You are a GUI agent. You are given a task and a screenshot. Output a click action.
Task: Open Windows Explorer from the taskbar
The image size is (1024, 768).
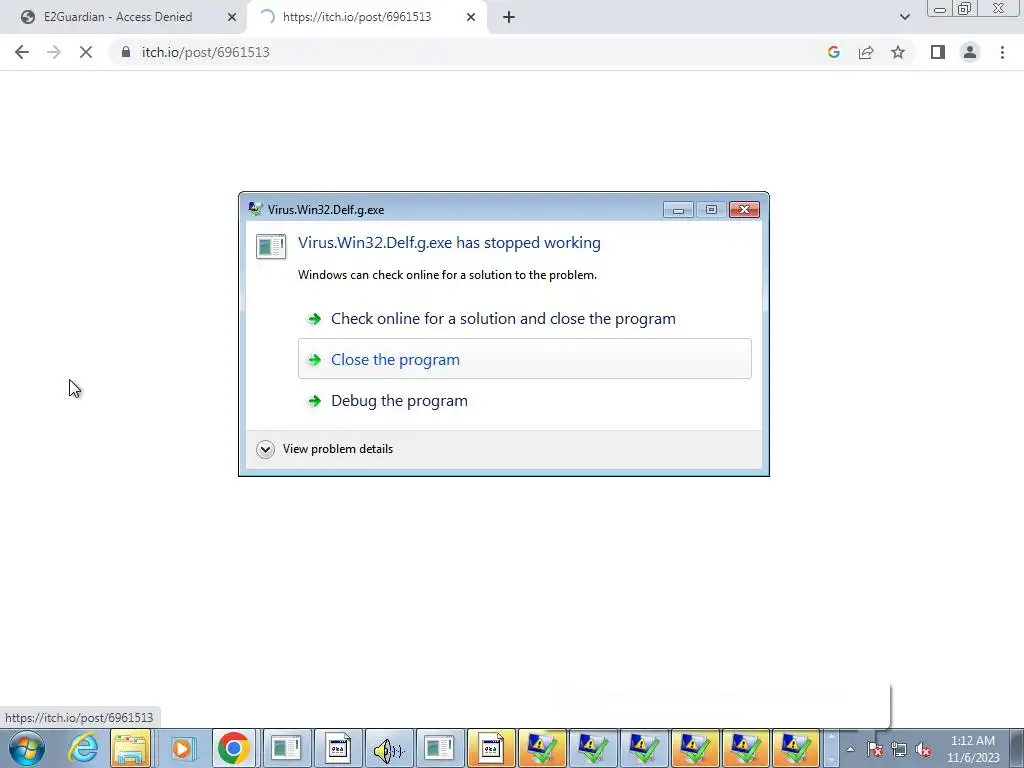[131, 748]
